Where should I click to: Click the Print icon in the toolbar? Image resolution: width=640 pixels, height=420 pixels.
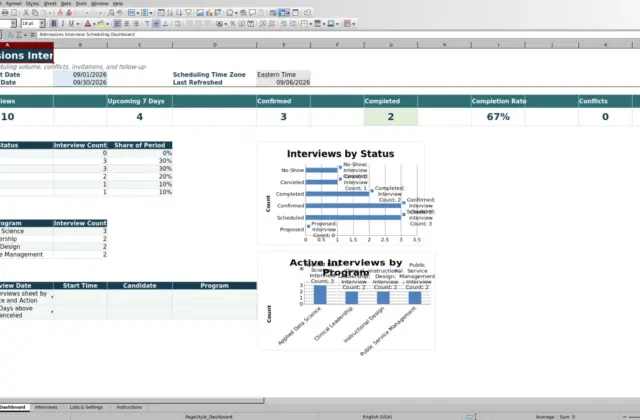5,13
